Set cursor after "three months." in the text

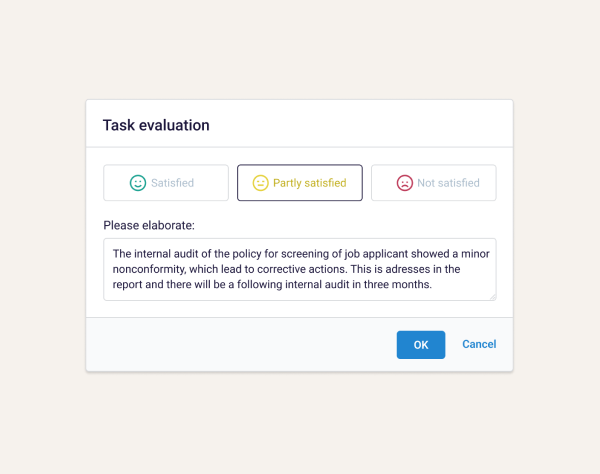432,284
